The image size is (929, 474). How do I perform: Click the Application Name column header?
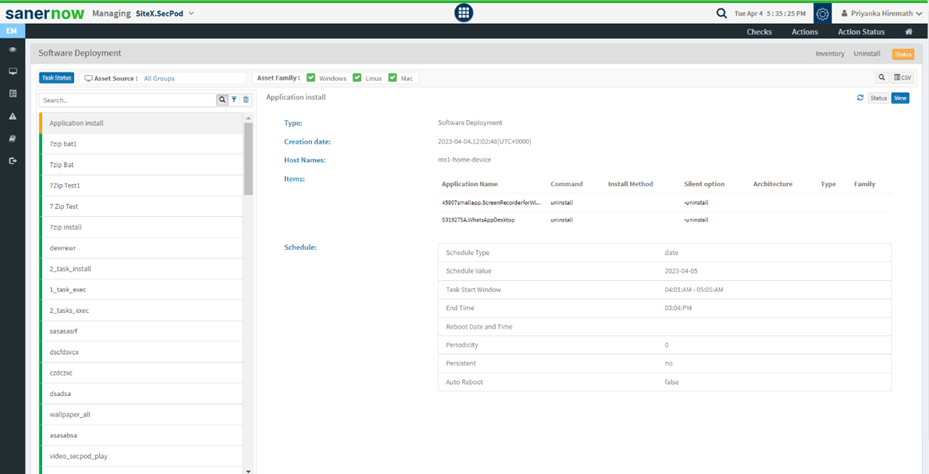pos(470,184)
